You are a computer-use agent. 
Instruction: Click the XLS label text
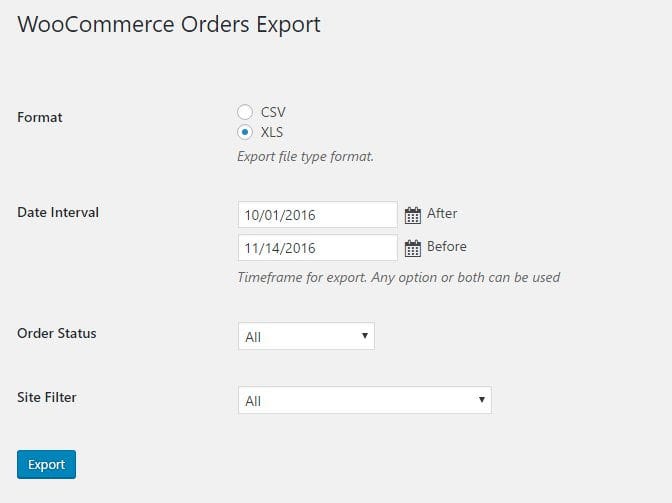[x=272, y=132]
